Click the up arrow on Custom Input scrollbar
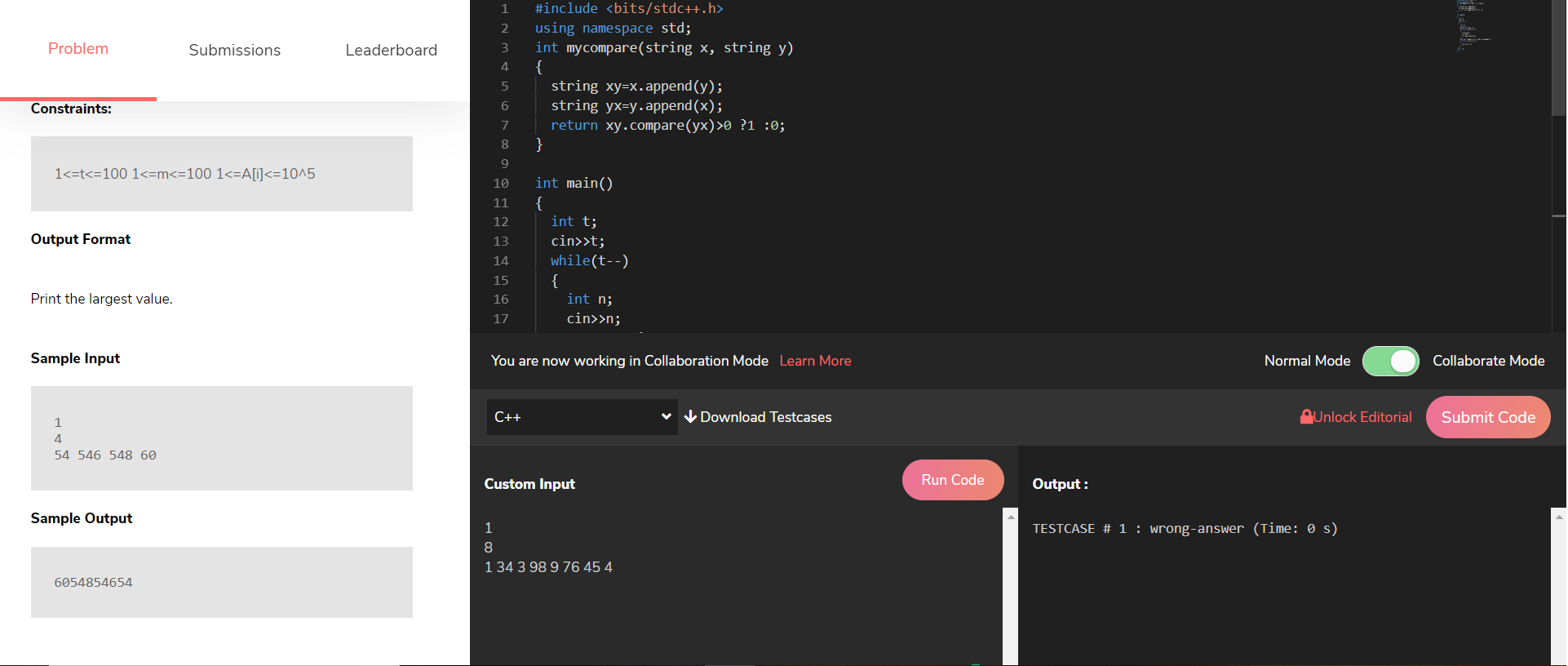This screenshot has height=666, width=1568. (1011, 517)
